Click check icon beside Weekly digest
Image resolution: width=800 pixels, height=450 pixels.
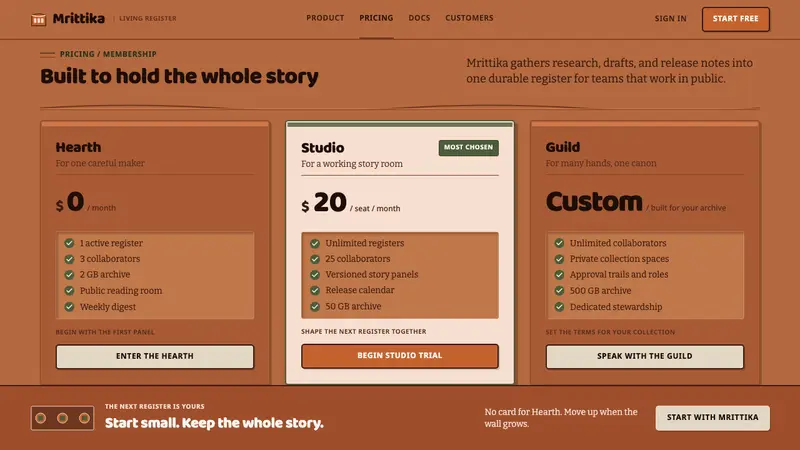tap(69, 307)
